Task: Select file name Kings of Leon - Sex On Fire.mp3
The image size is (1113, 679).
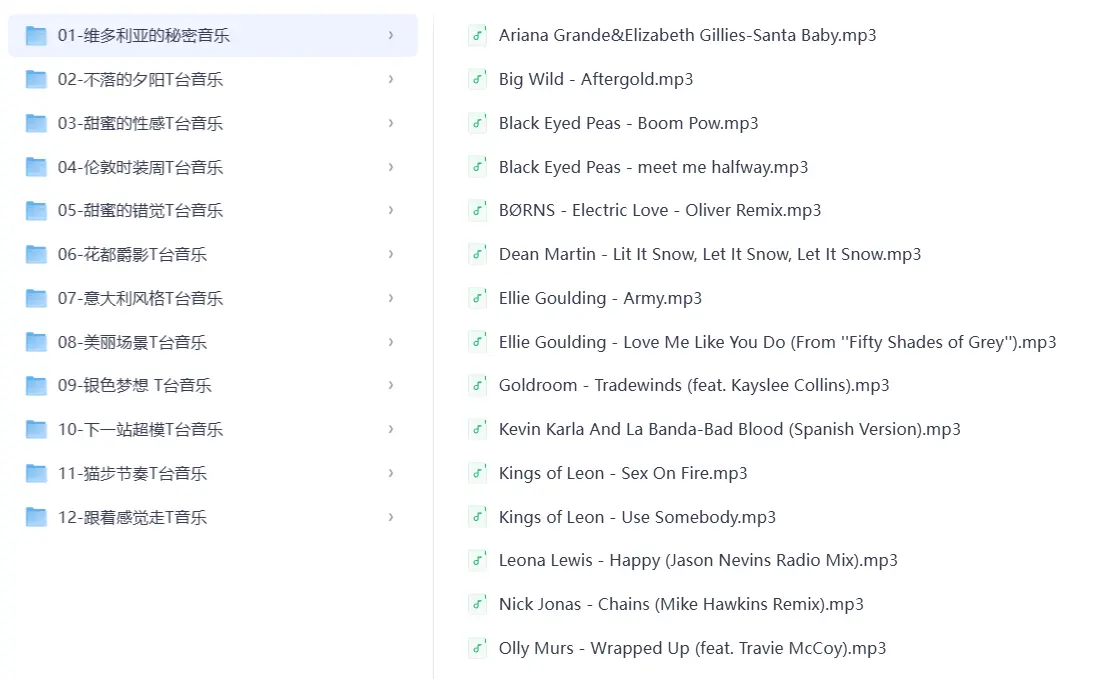Action: [623, 474]
